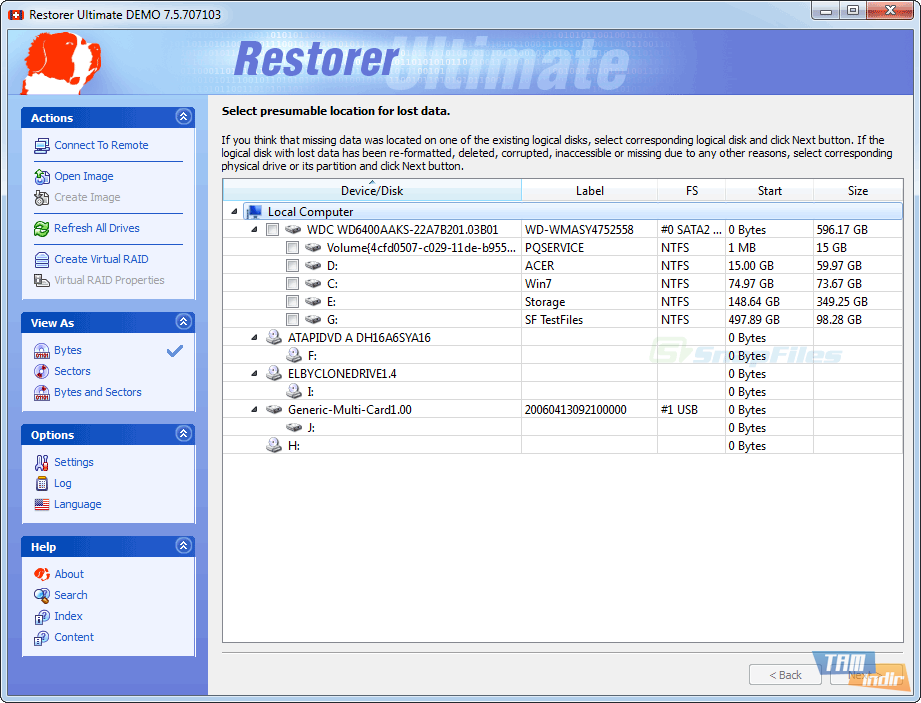Collapse the Local Computer tree node
Screen dimensions: 921x703
tap(234, 212)
